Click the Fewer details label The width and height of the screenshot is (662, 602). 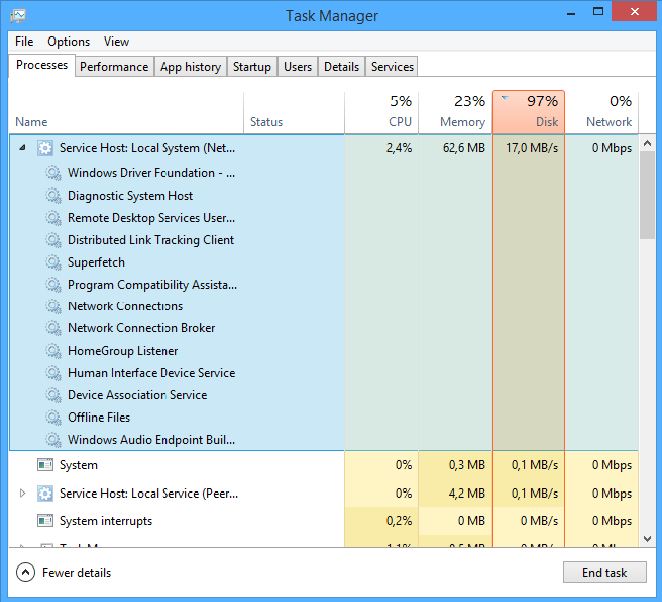pyautogui.click(x=76, y=573)
